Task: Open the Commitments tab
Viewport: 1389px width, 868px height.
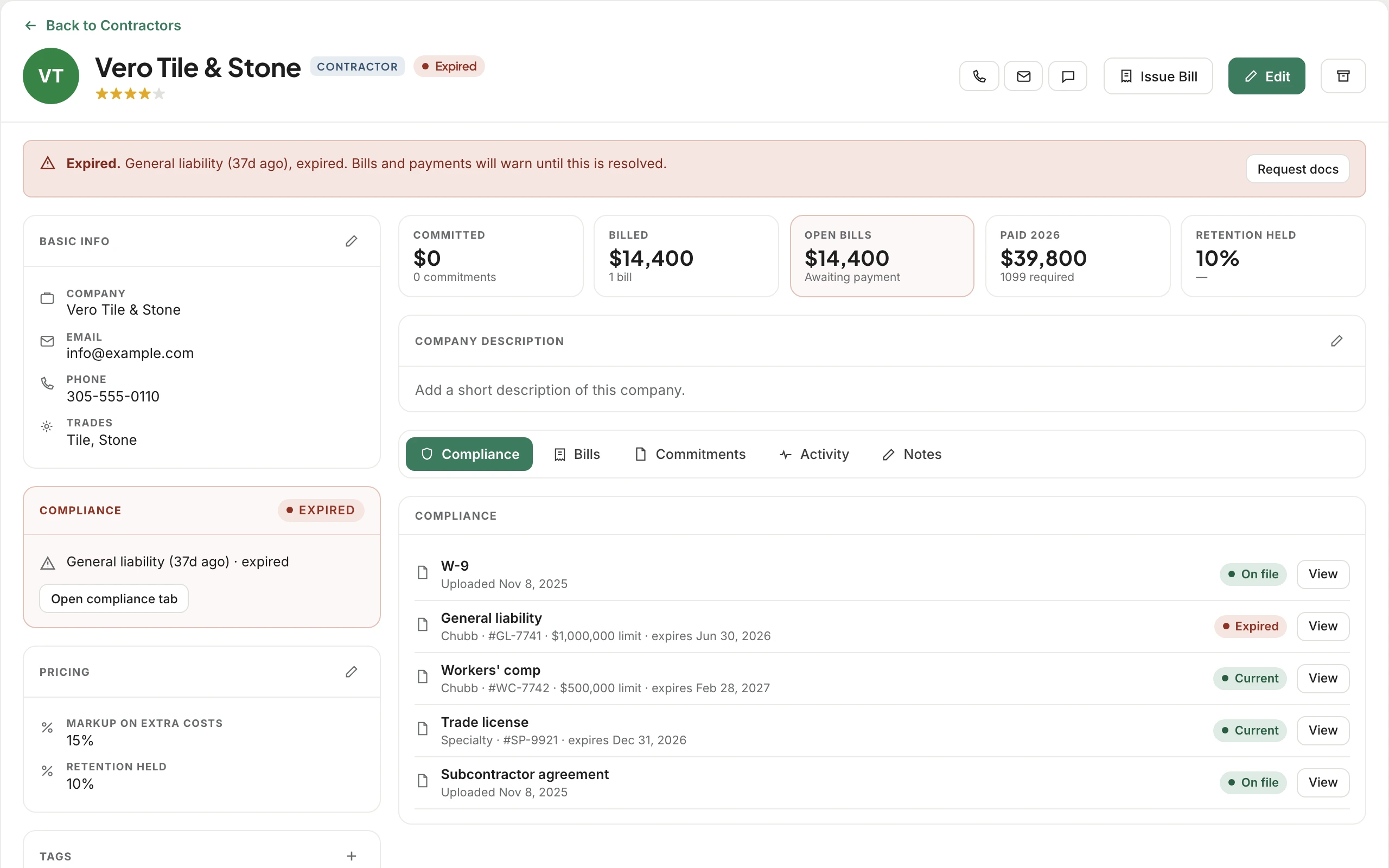Action: coord(690,454)
